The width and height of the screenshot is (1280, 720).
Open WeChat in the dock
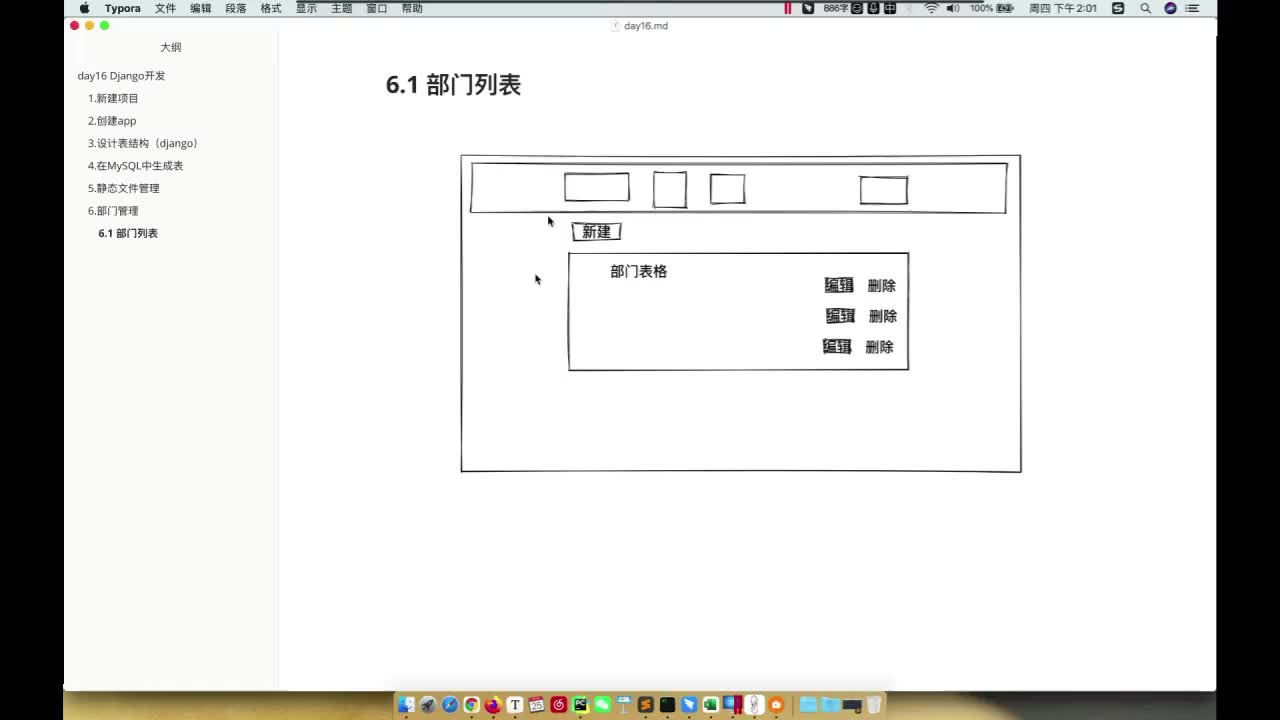tap(602, 705)
